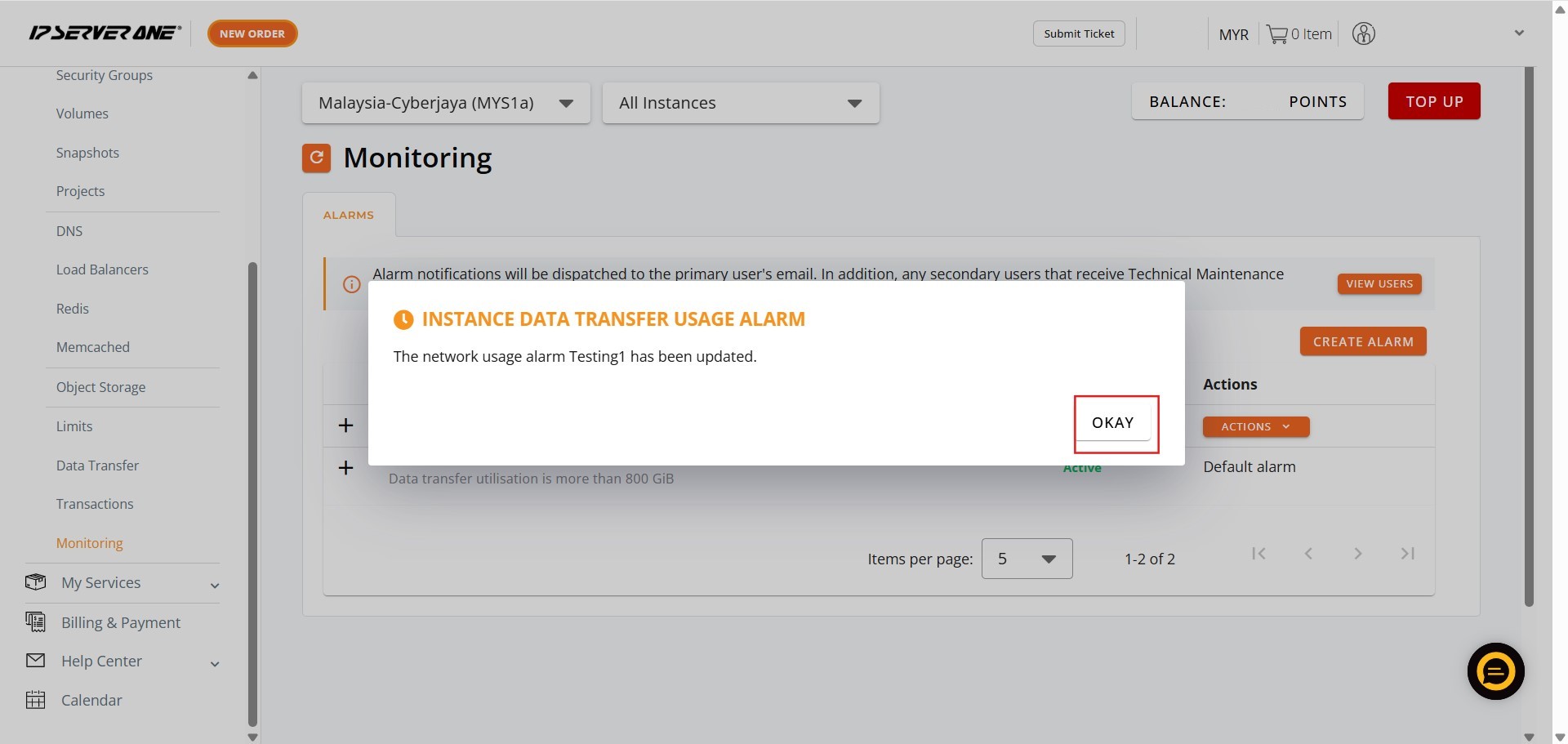Expand the first alarm row plus icon

click(x=345, y=425)
